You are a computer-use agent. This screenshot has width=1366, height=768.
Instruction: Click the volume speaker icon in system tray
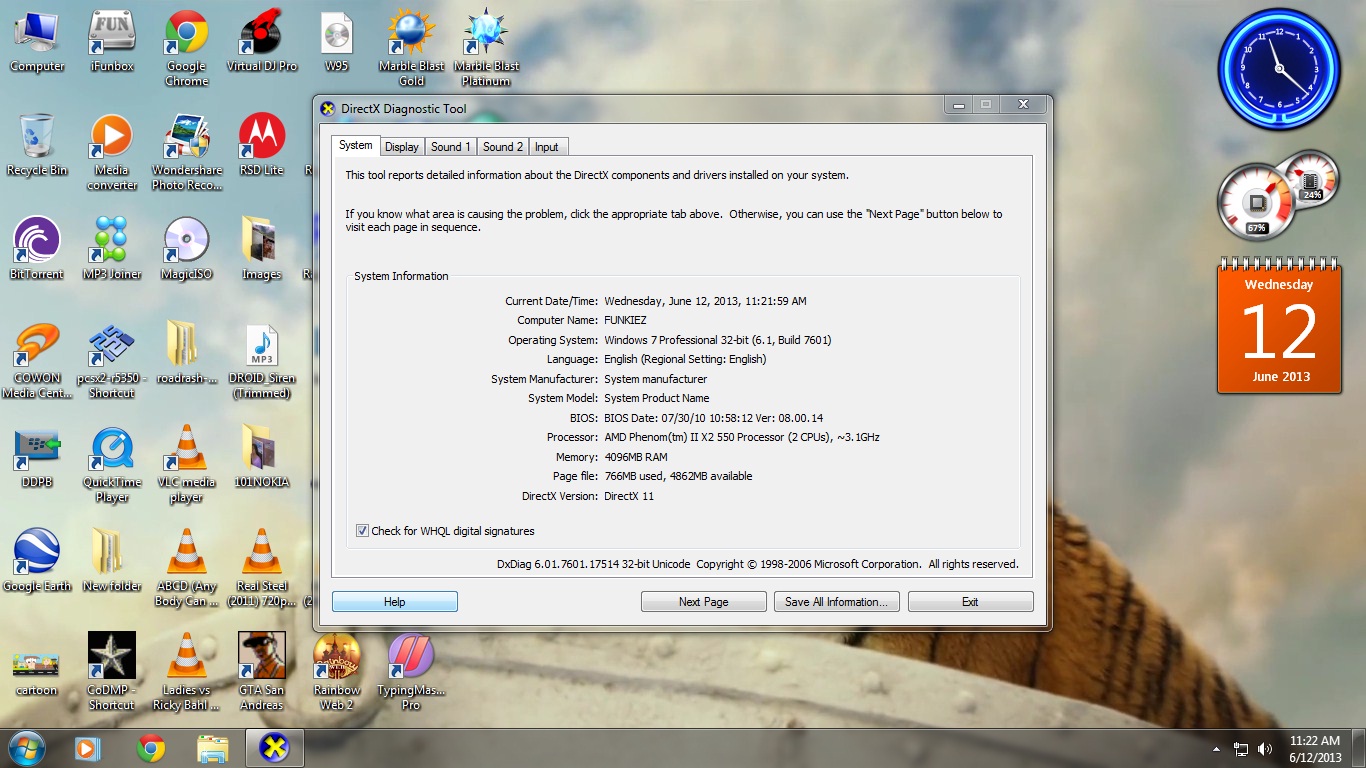click(1265, 749)
